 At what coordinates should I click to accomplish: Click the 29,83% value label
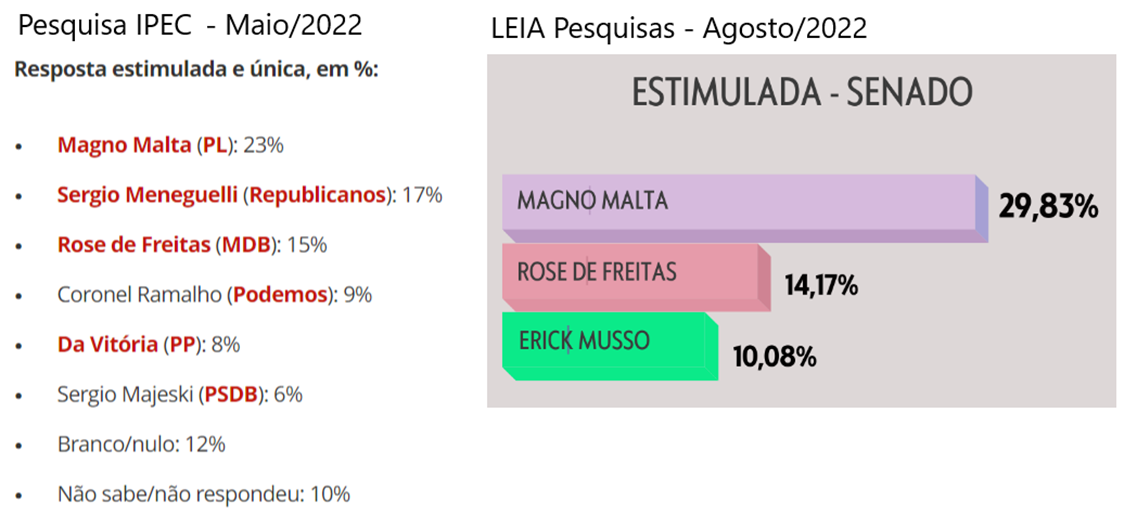point(1049,207)
